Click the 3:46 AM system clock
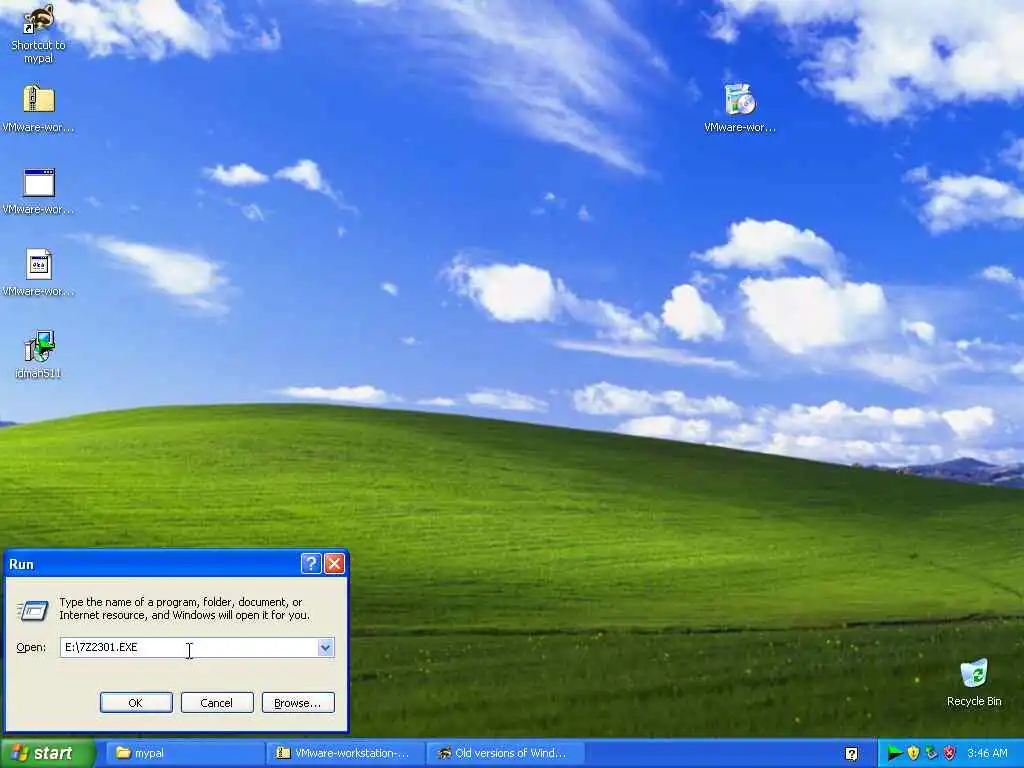Image resolution: width=1024 pixels, height=768 pixels. [x=987, y=753]
